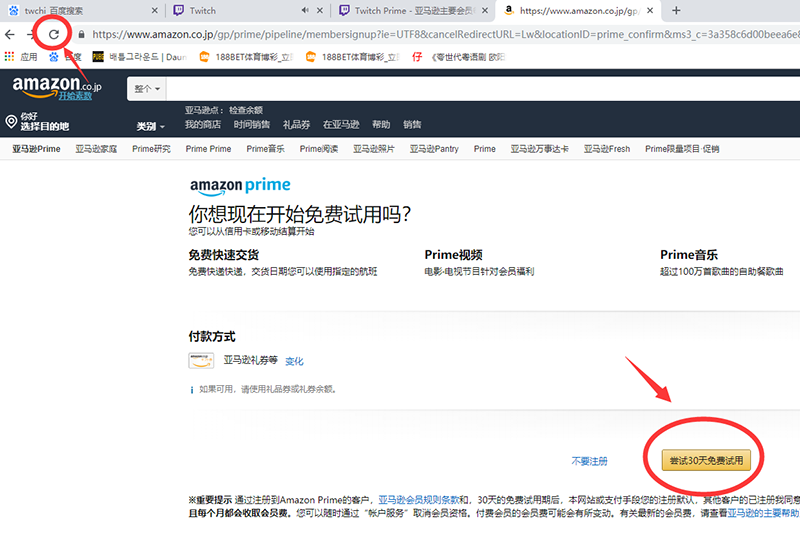The width and height of the screenshot is (800, 553).
Task: Click the browser back arrow
Action: (10, 35)
